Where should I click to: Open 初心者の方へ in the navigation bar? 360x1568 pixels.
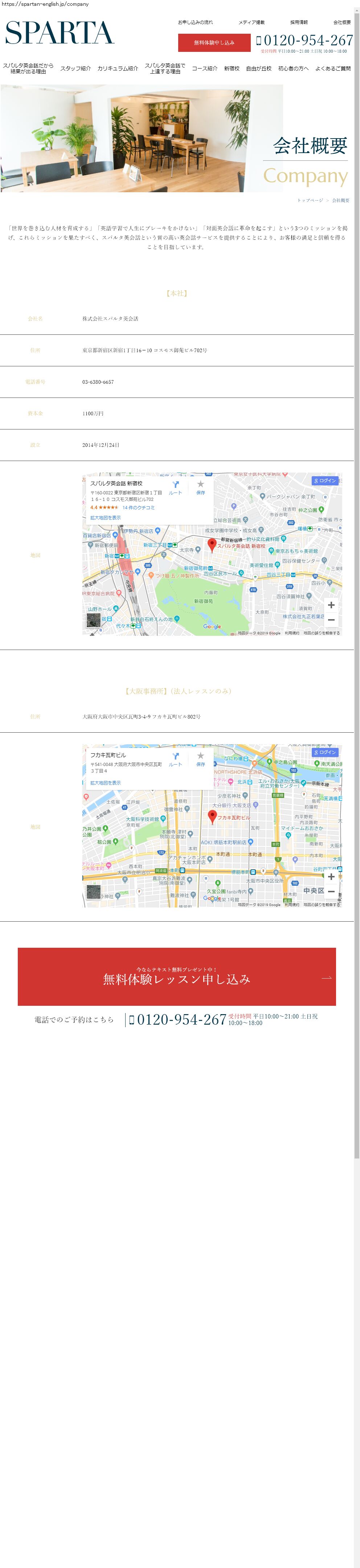point(294,69)
